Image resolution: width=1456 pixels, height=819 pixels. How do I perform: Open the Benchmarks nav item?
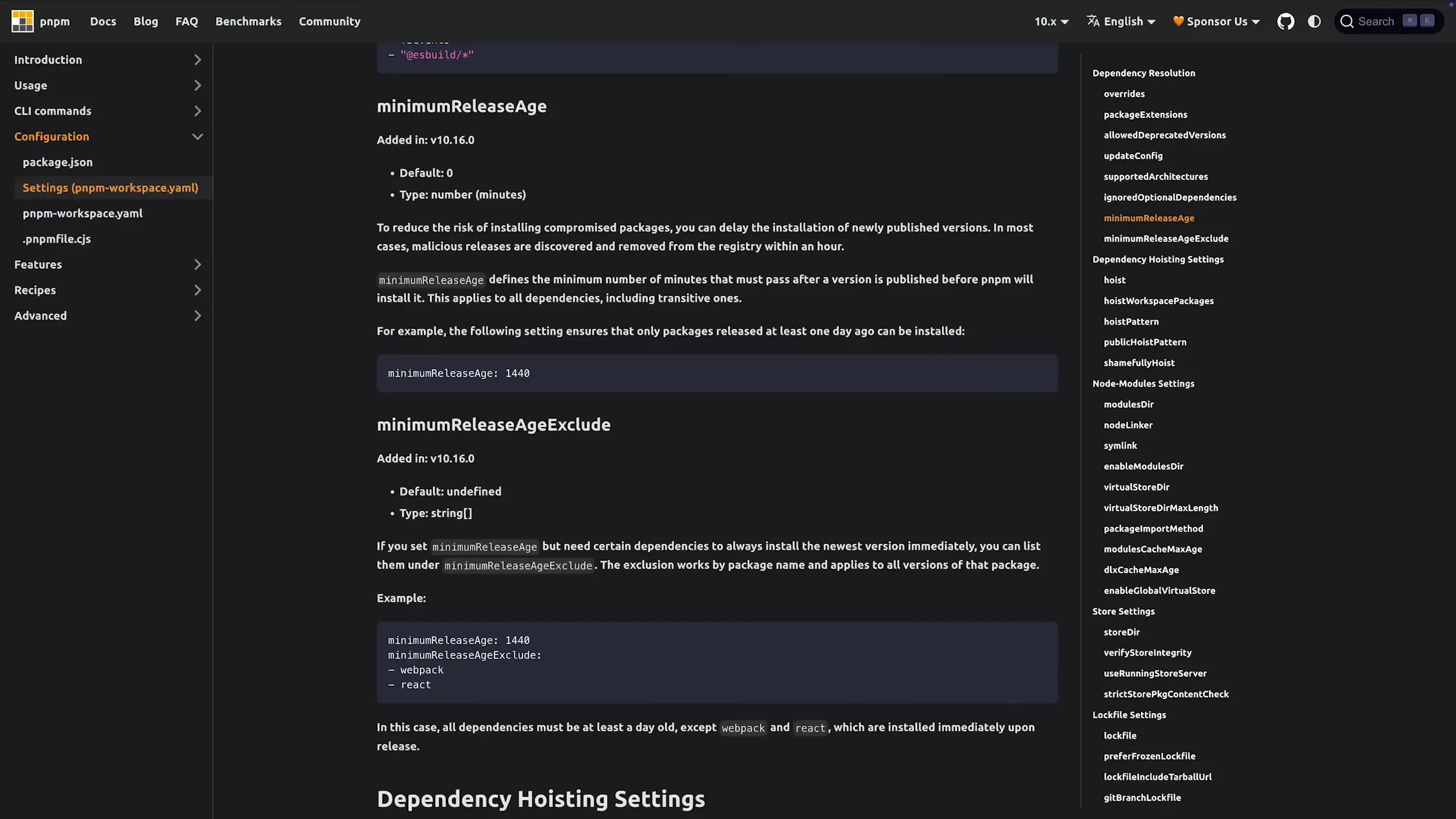click(x=248, y=22)
